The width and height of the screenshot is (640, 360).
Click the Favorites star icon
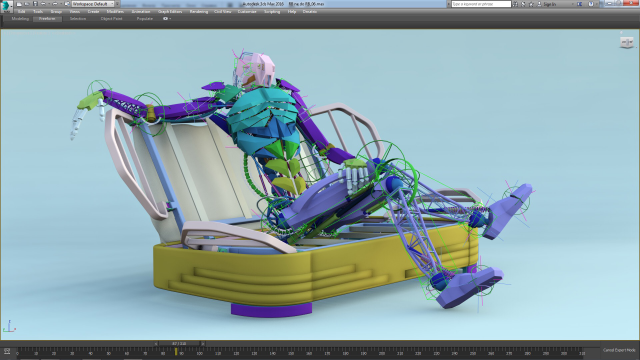531,4
